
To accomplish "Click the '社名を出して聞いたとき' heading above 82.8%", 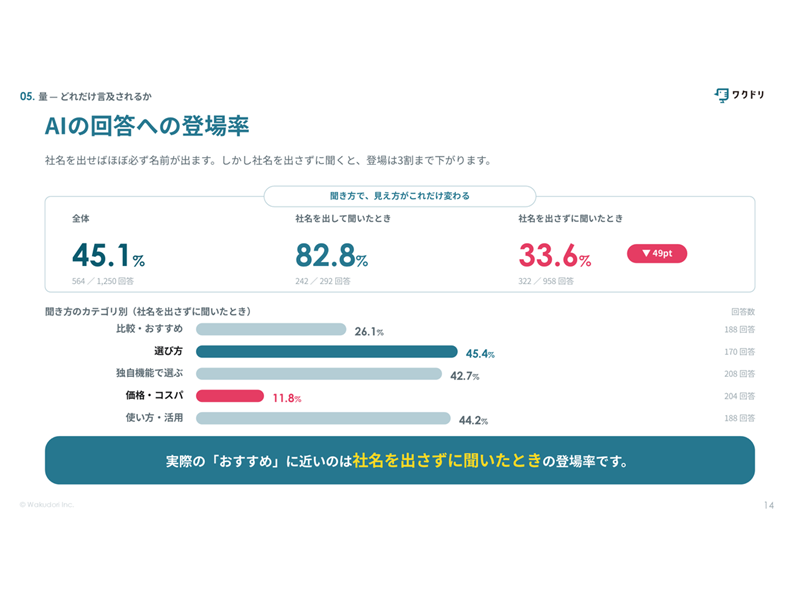I will point(343,218).
